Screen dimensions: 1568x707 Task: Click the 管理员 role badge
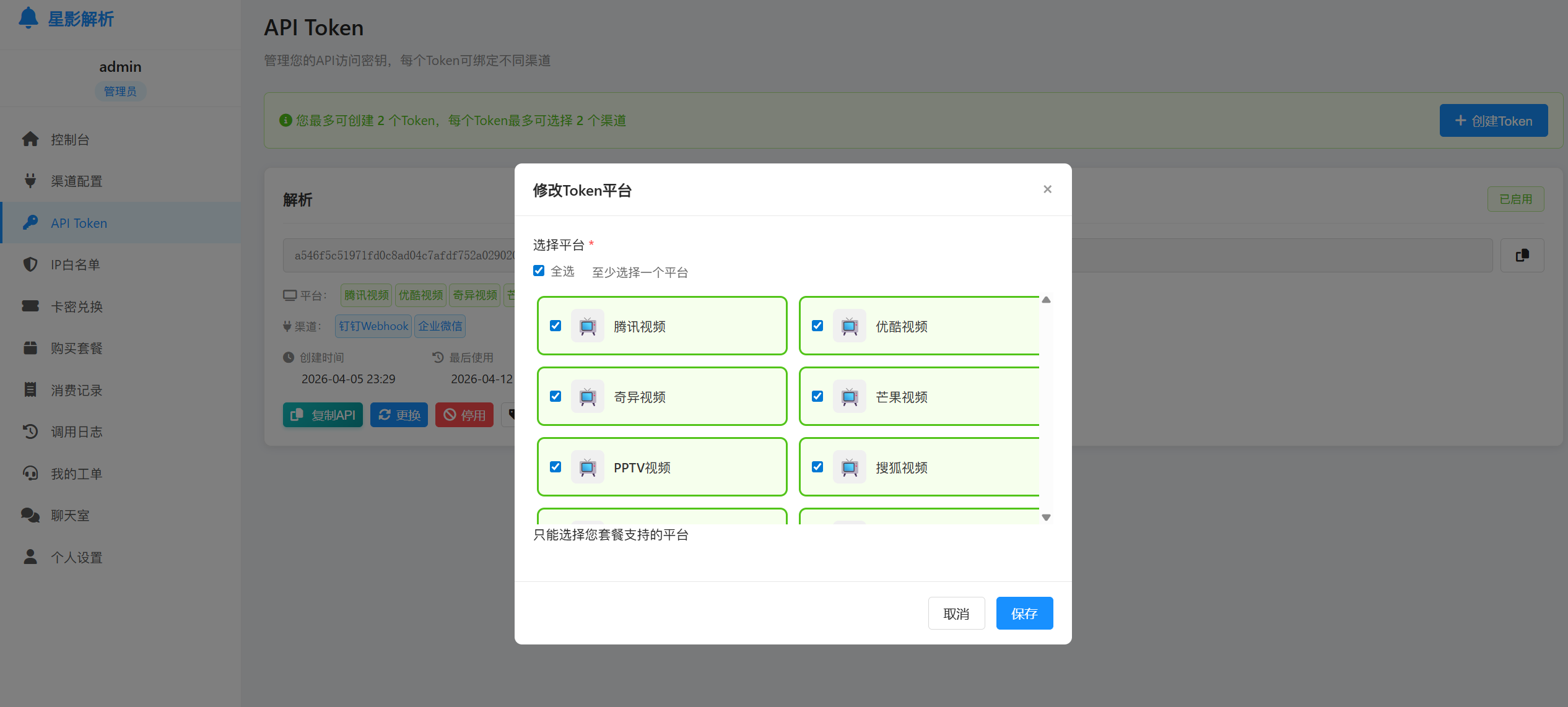click(120, 91)
